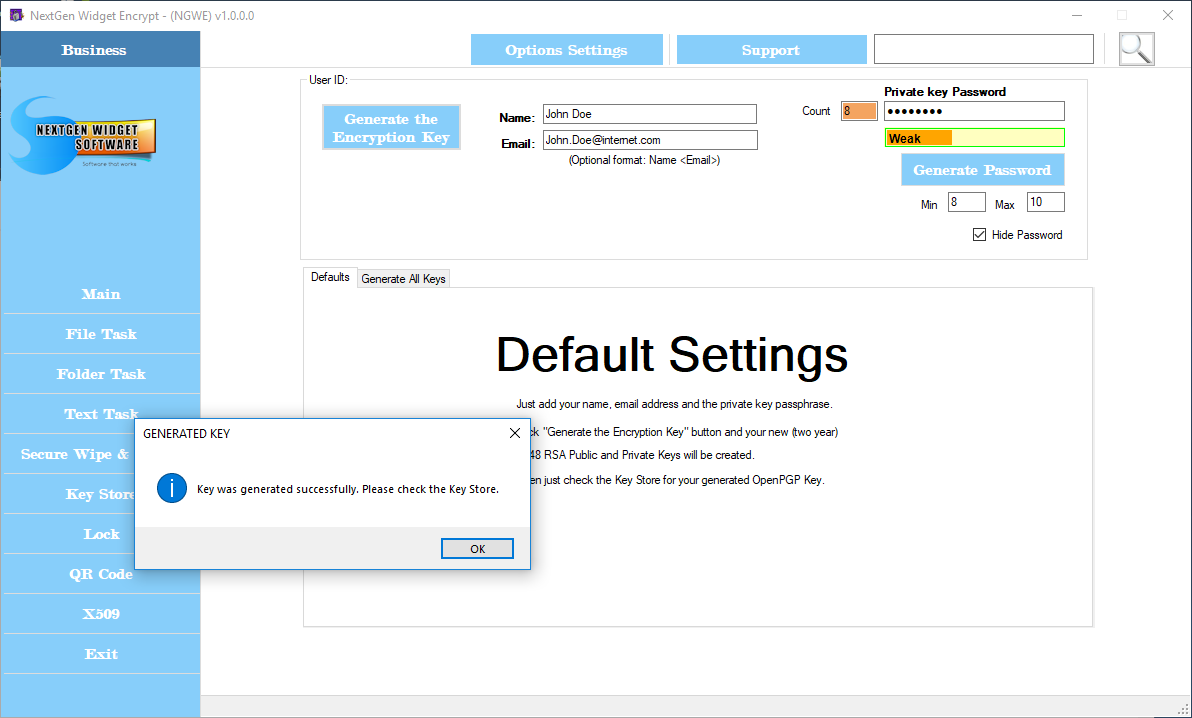Open the Support menu
Screen dimensions: 1192x718
click(771, 50)
